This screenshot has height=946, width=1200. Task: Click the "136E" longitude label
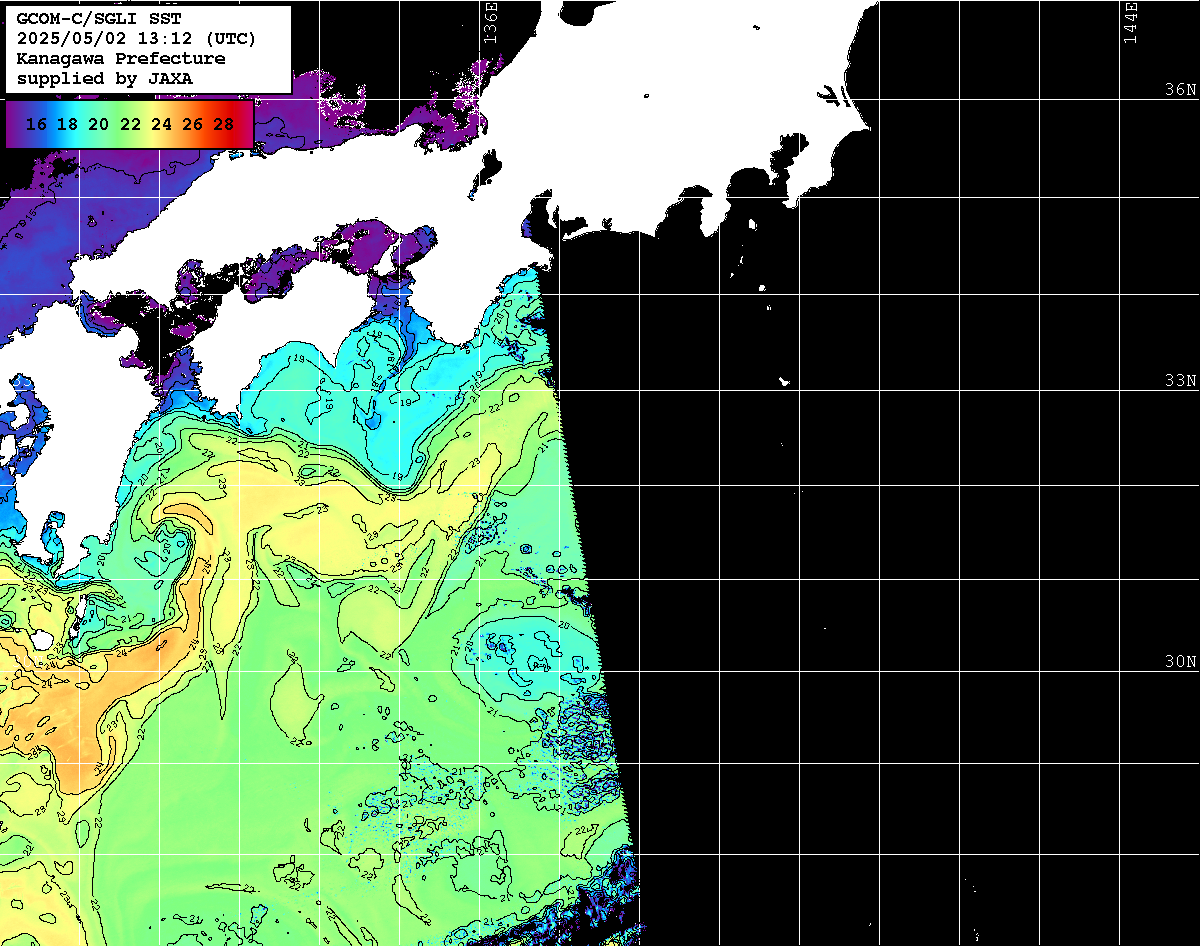tap(491, 22)
